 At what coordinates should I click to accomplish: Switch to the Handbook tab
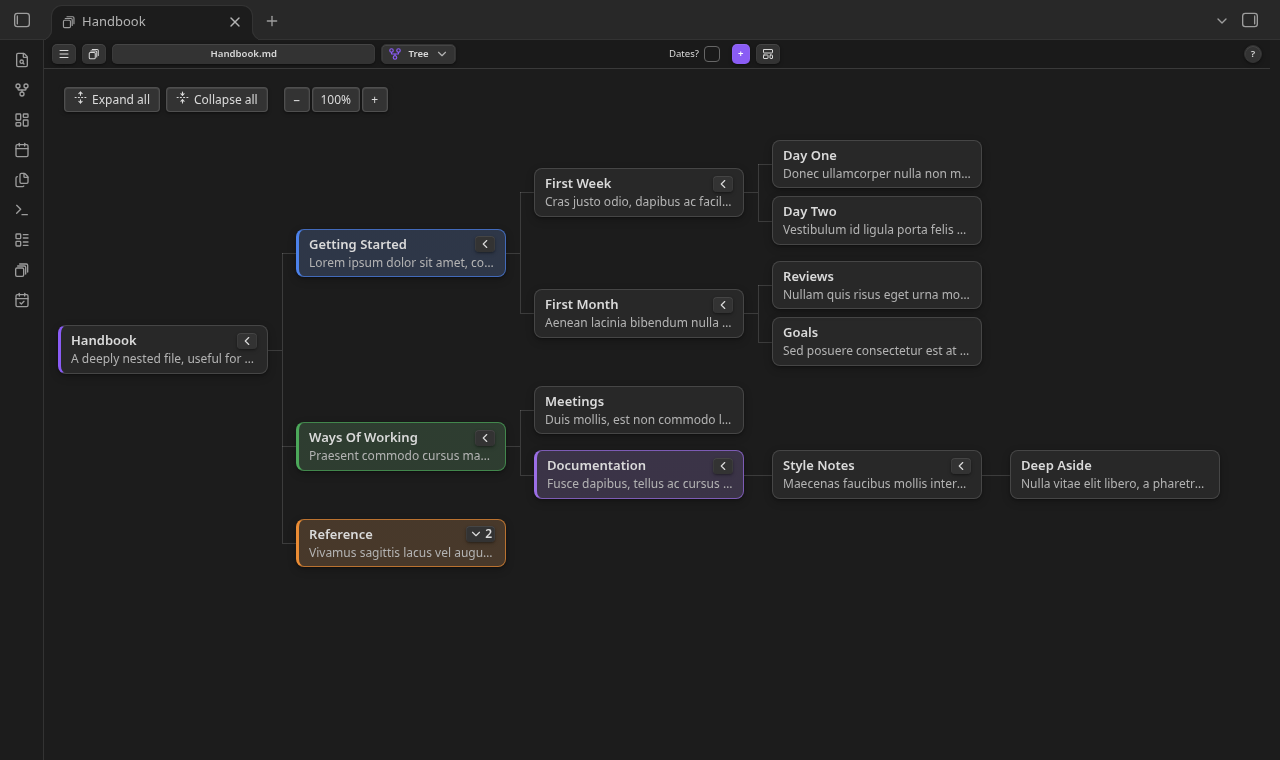pos(151,21)
